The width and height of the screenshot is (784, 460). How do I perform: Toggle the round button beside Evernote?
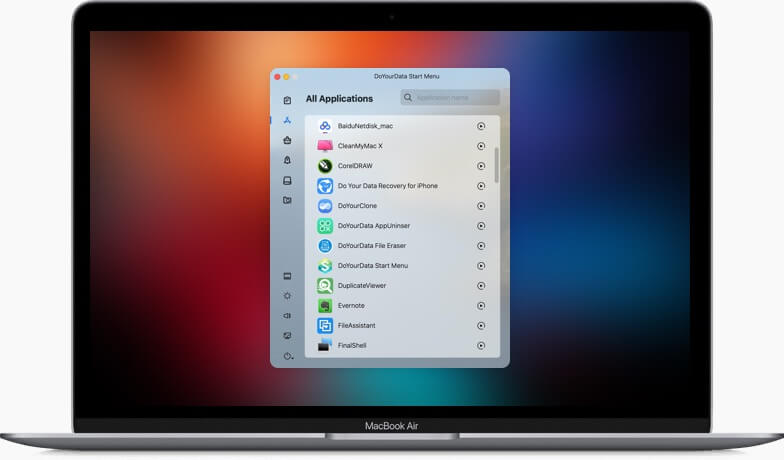[481, 306]
